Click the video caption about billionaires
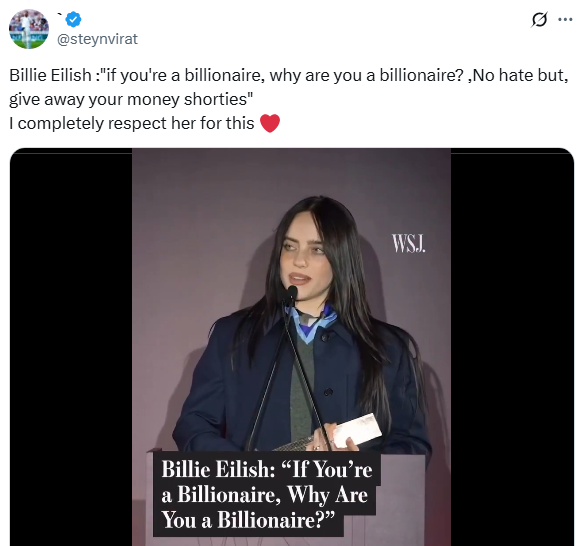This screenshot has height=546, width=586. 267,494
